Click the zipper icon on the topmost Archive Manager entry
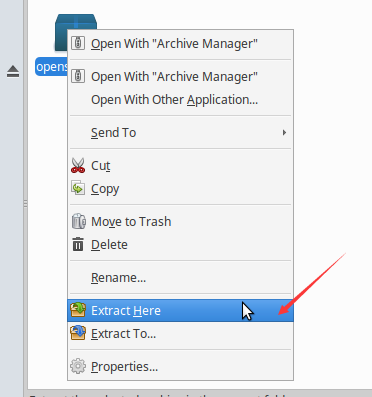 pos(78,43)
